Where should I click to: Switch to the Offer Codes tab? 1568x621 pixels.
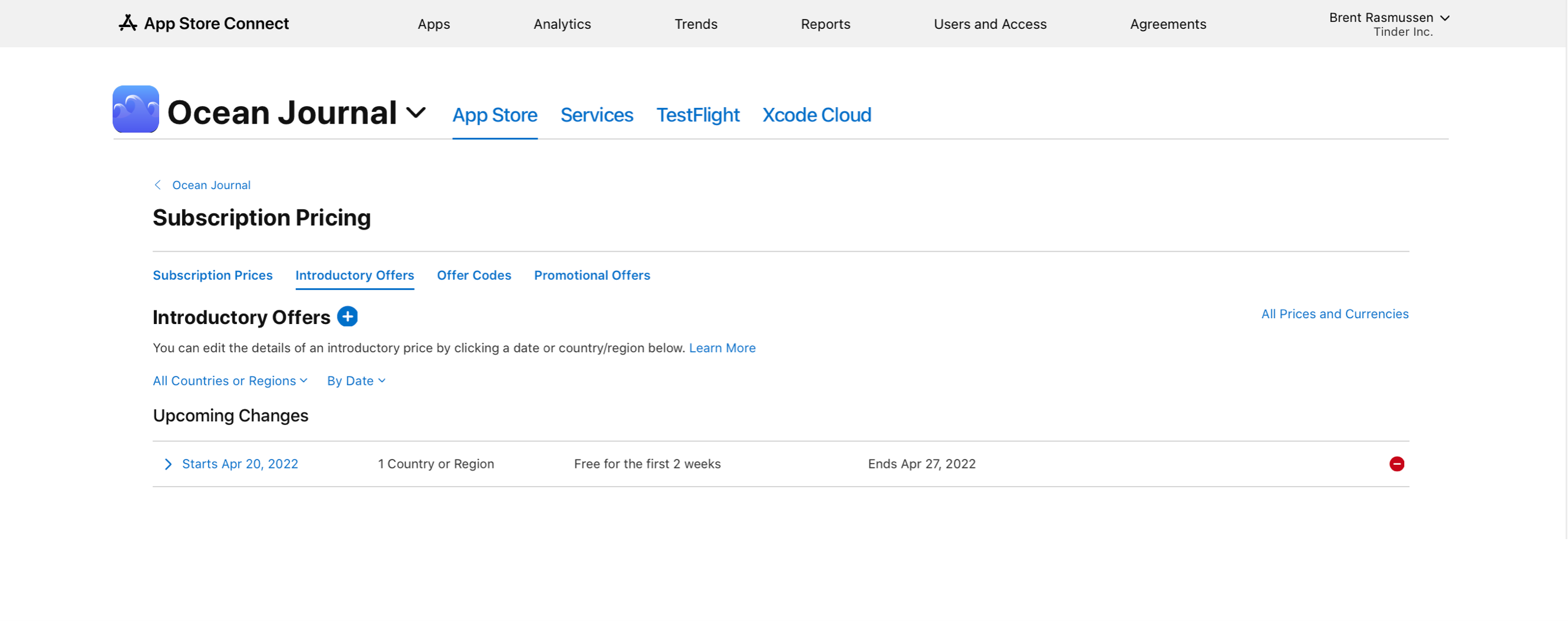[473, 275]
